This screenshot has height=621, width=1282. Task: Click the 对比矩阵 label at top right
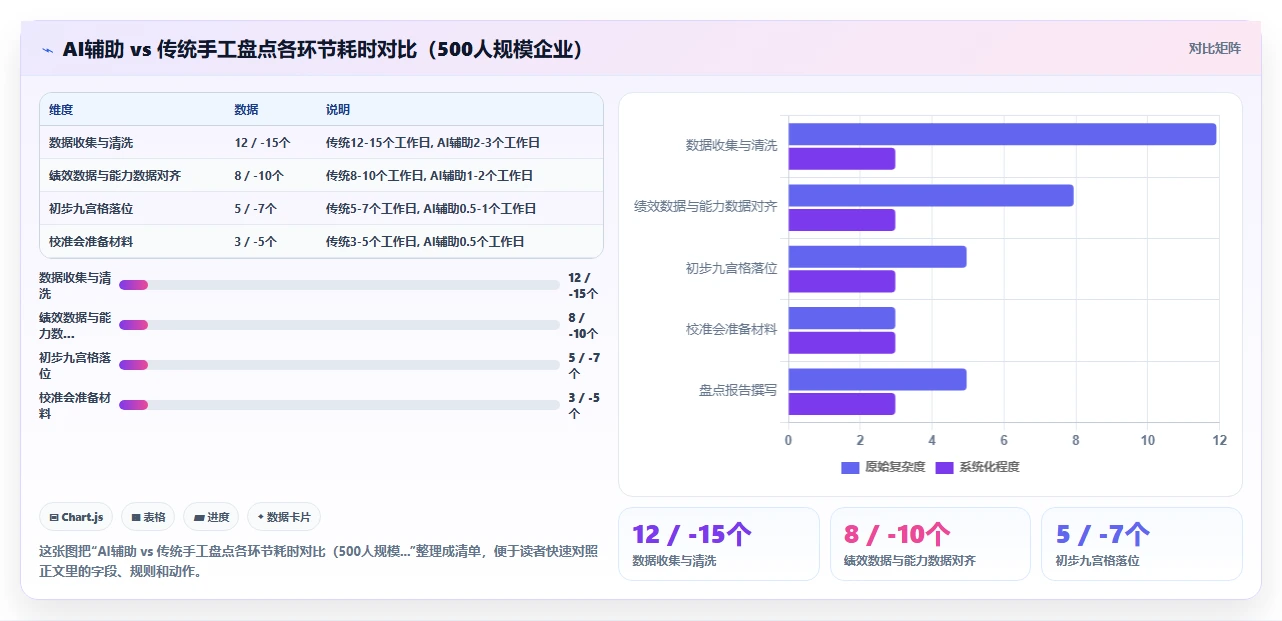(x=1215, y=48)
